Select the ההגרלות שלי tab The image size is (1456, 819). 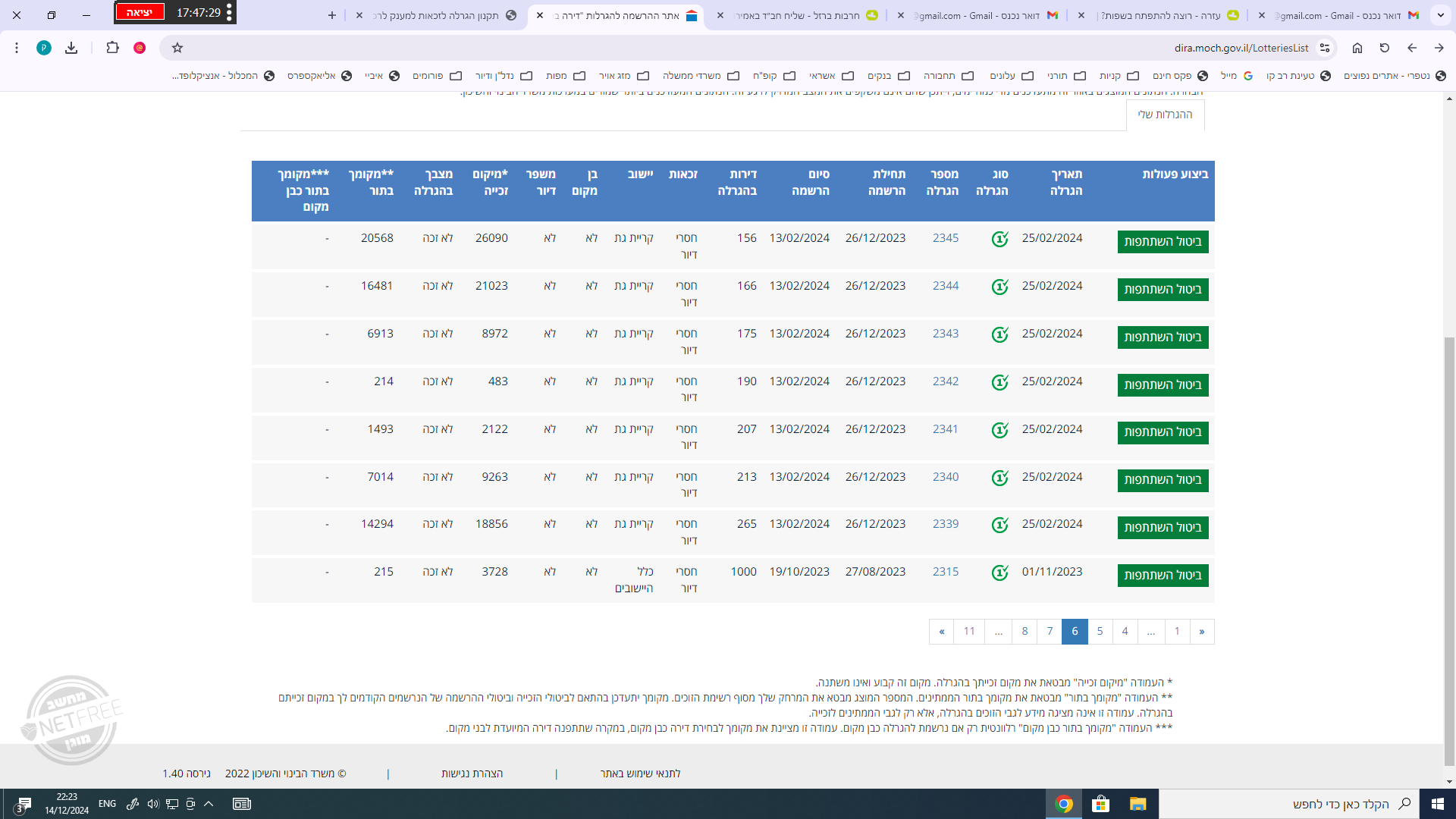pos(1165,115)
